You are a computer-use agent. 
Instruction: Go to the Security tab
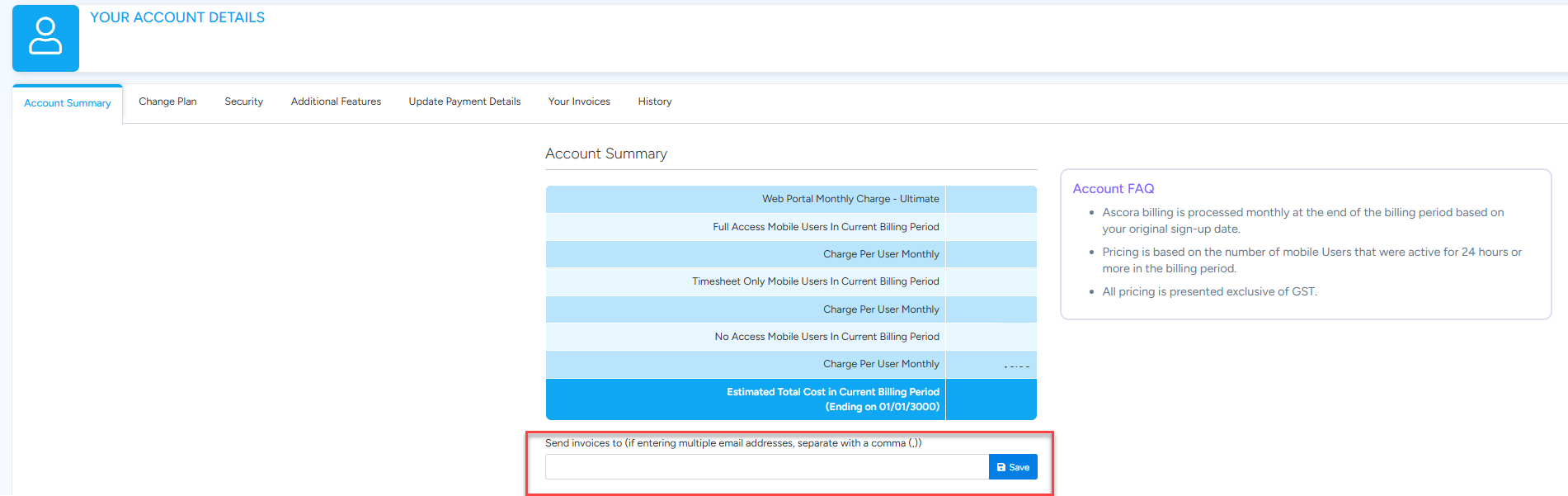pos(243,102)
